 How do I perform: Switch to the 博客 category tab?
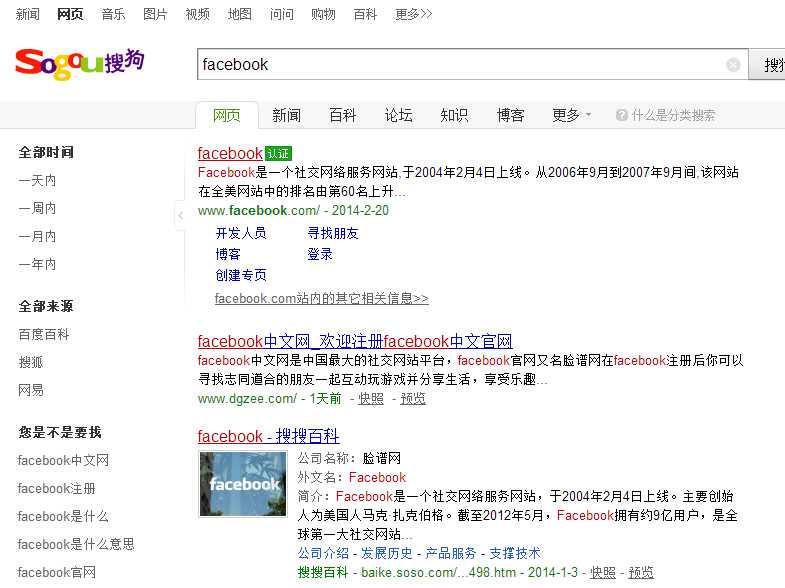click(x=510, y=116)
